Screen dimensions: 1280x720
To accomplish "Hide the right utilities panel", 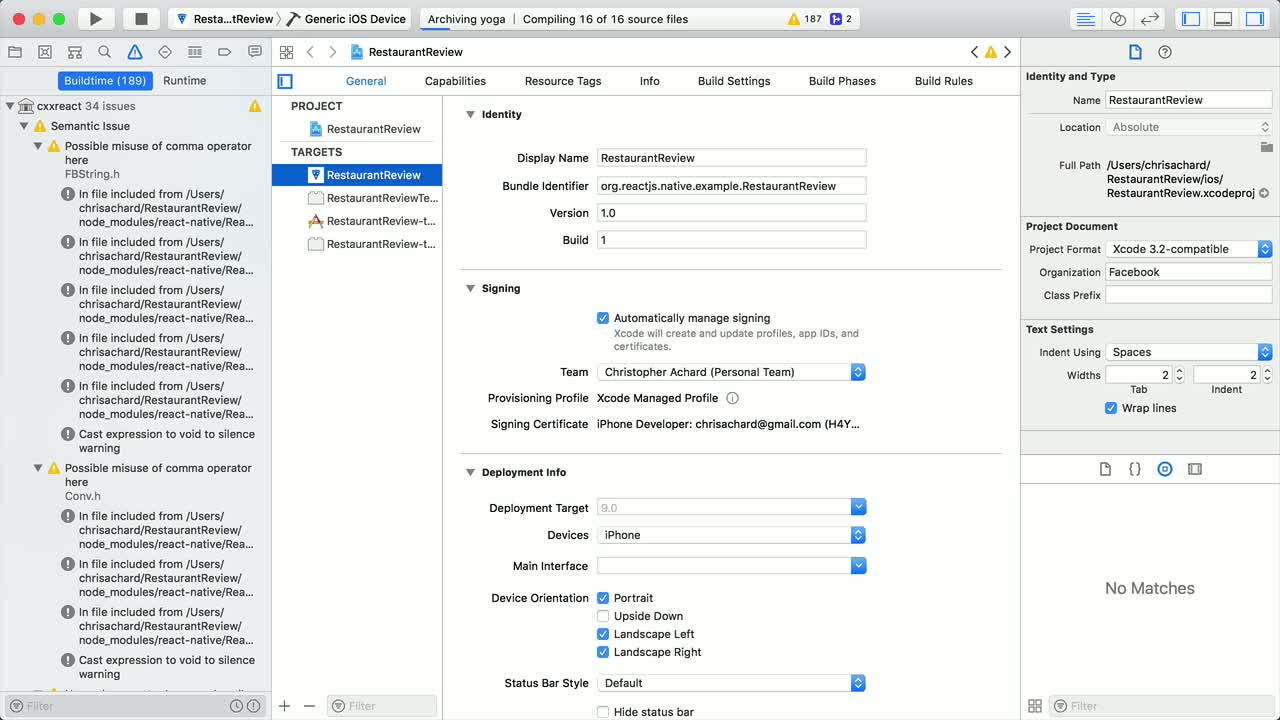I will point(1254,19).
